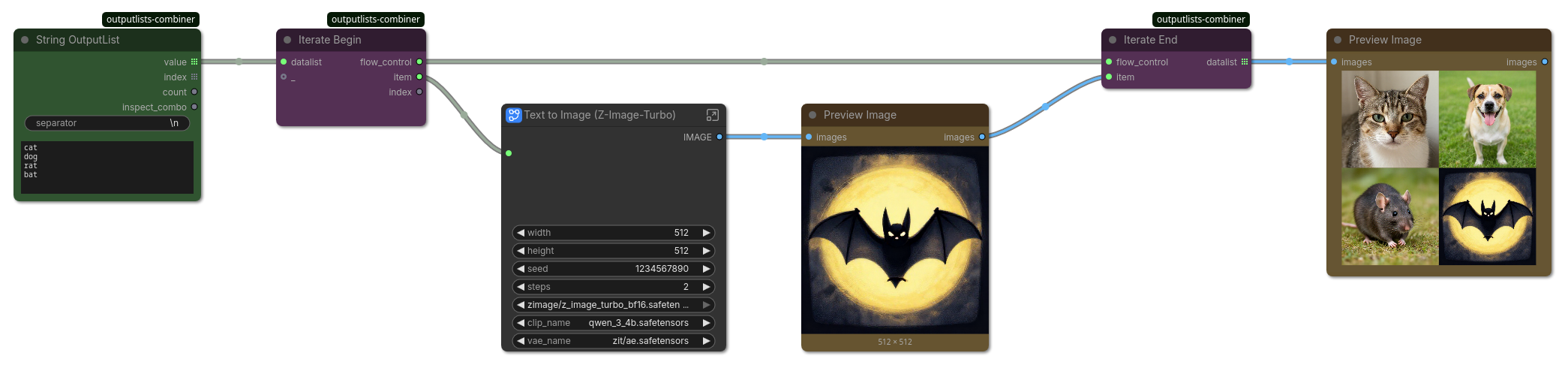Click the index output grid socket on String OutputList
The width and height of the screenshot is (1568, 368).
[194, 77]
